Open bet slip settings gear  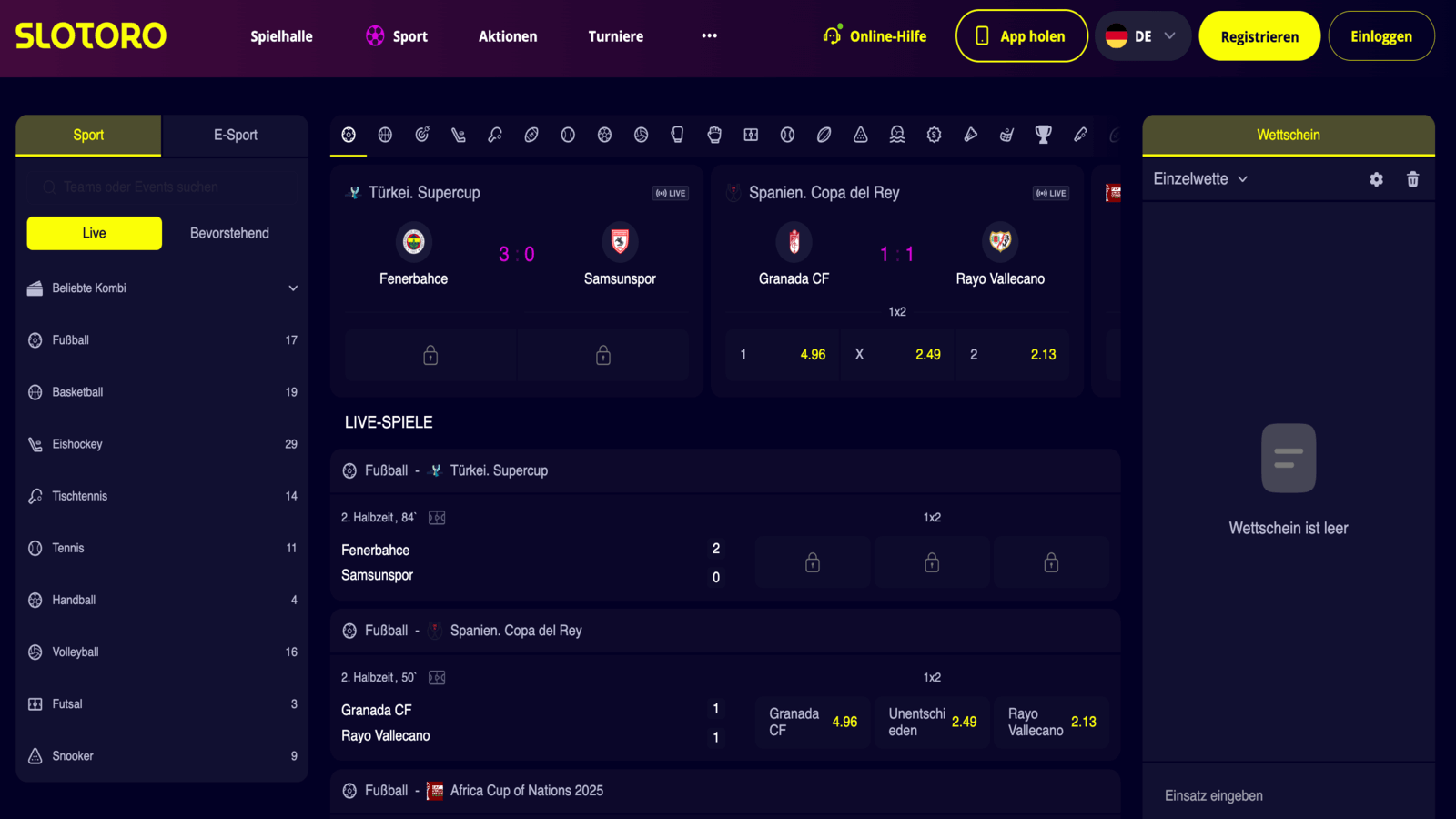(1376, 179)
